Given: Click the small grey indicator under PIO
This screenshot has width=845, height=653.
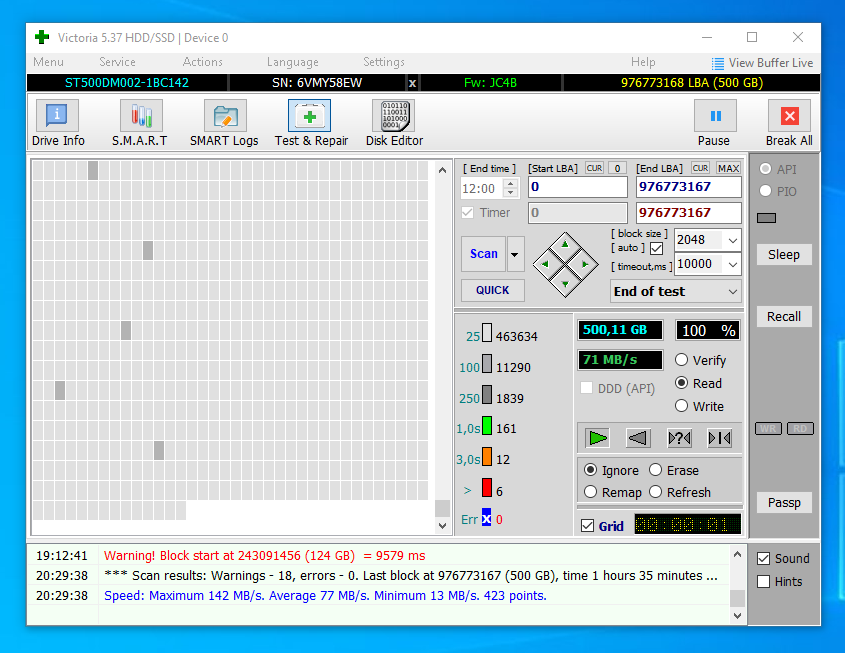Looking at the screenshot, I should coord(766,218).
